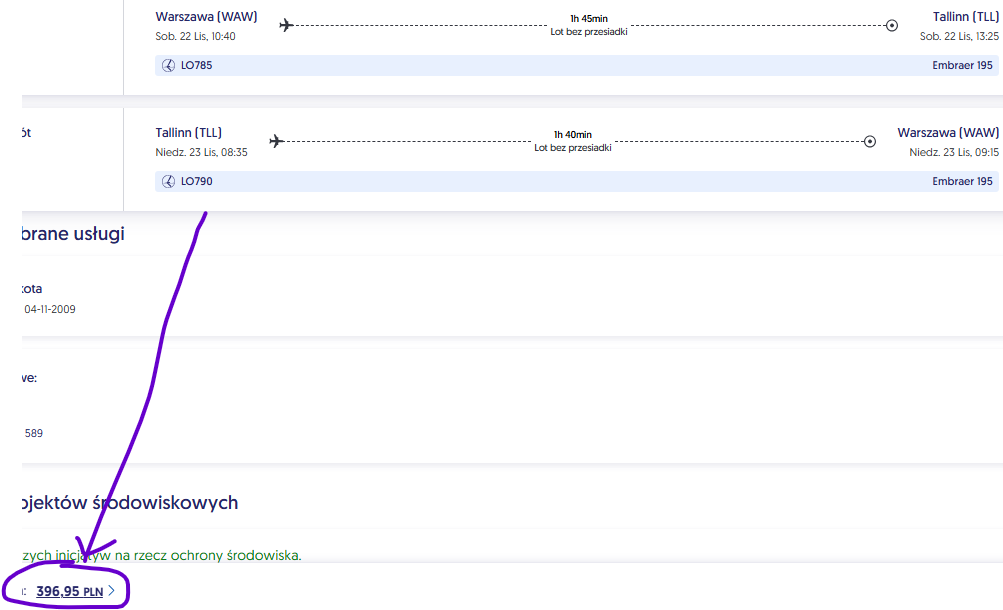Click the arrival city Warszawa (WAW) on the return flight

tap(948, 132)
